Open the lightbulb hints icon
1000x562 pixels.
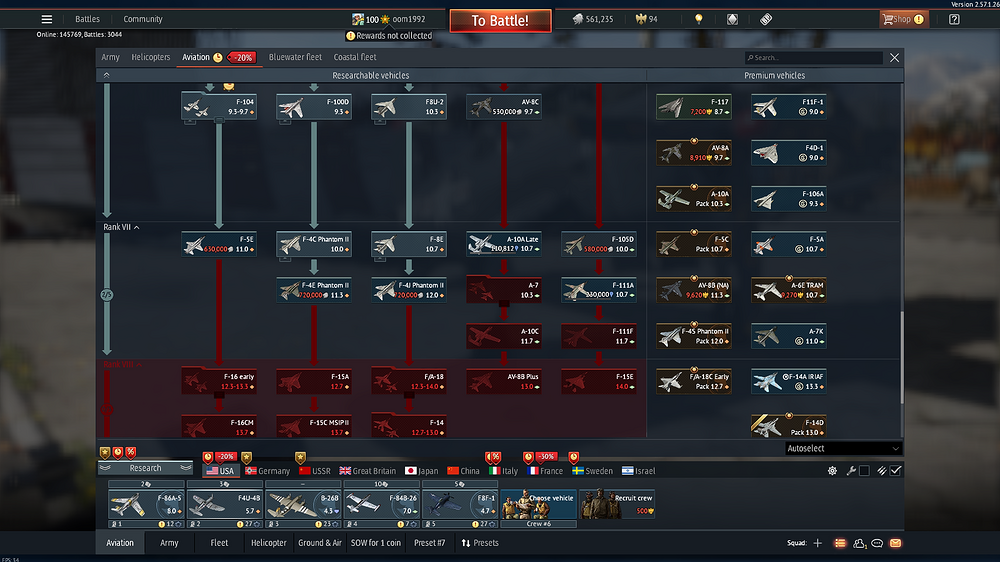(x=698, y=19)
